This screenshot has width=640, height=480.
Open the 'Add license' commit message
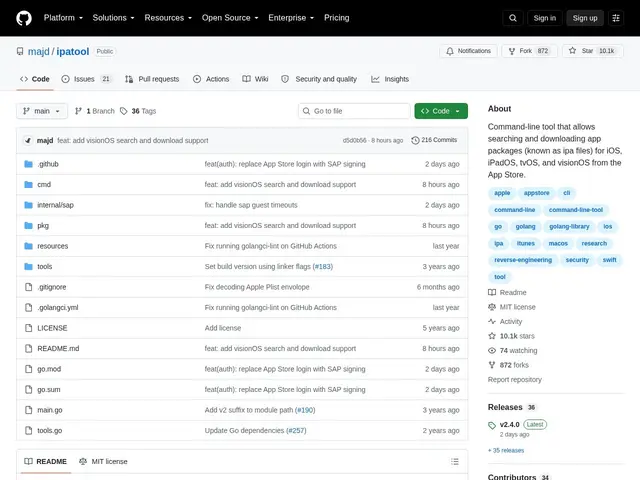pos(223,328)
